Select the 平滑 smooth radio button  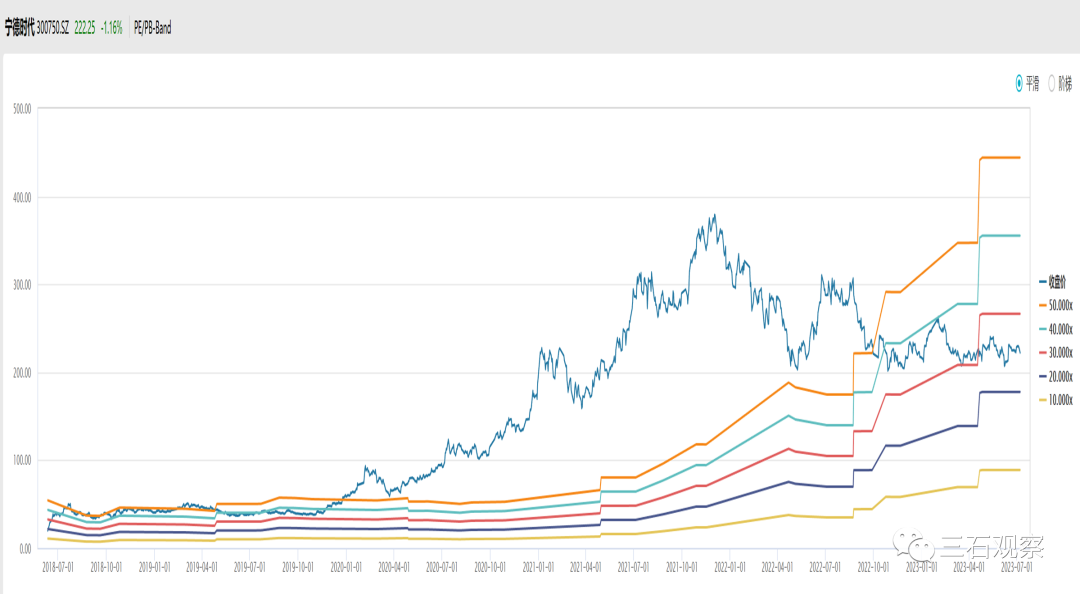click(1019, 83)
